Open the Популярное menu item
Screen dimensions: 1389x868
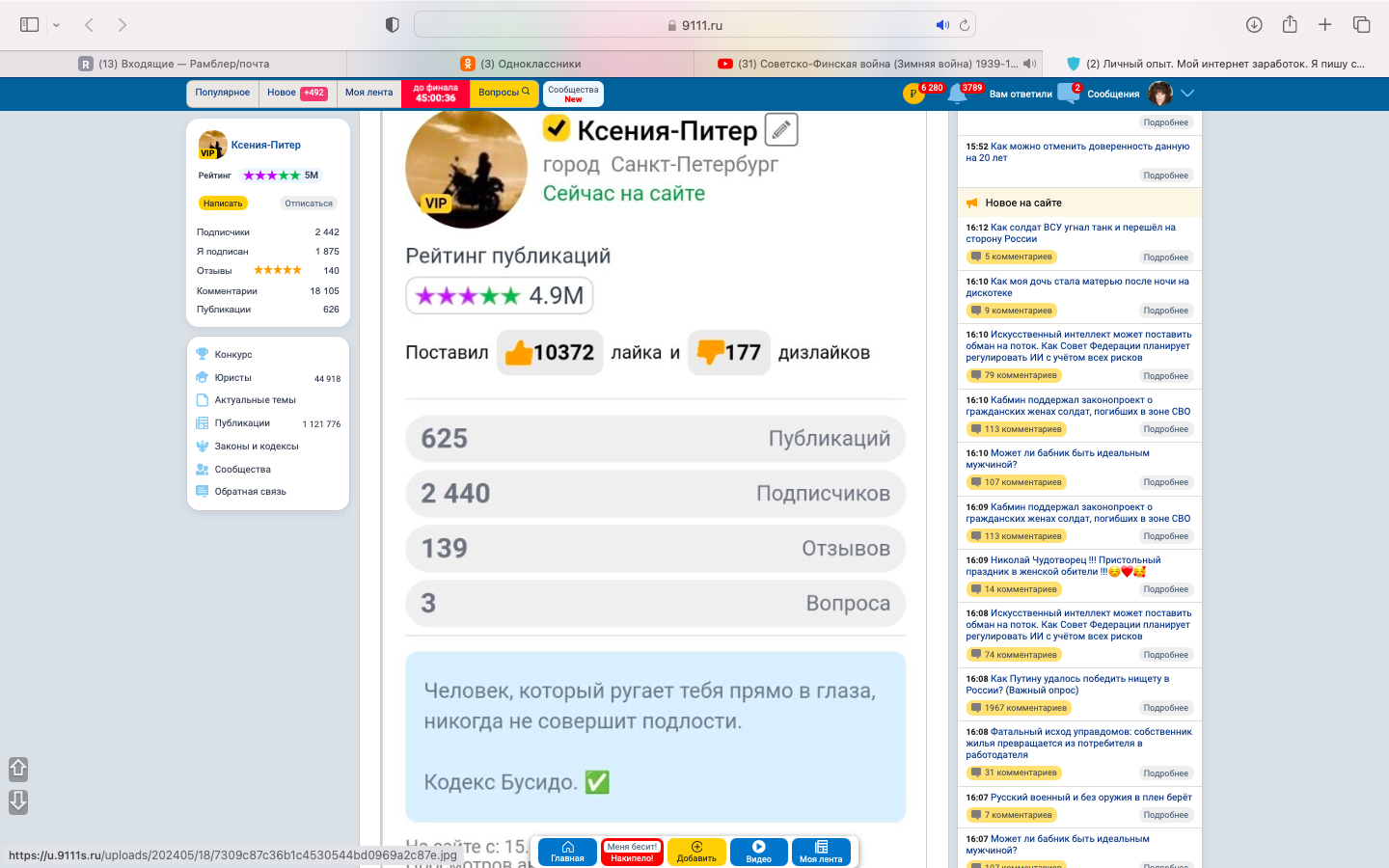[x=222, y=93]
